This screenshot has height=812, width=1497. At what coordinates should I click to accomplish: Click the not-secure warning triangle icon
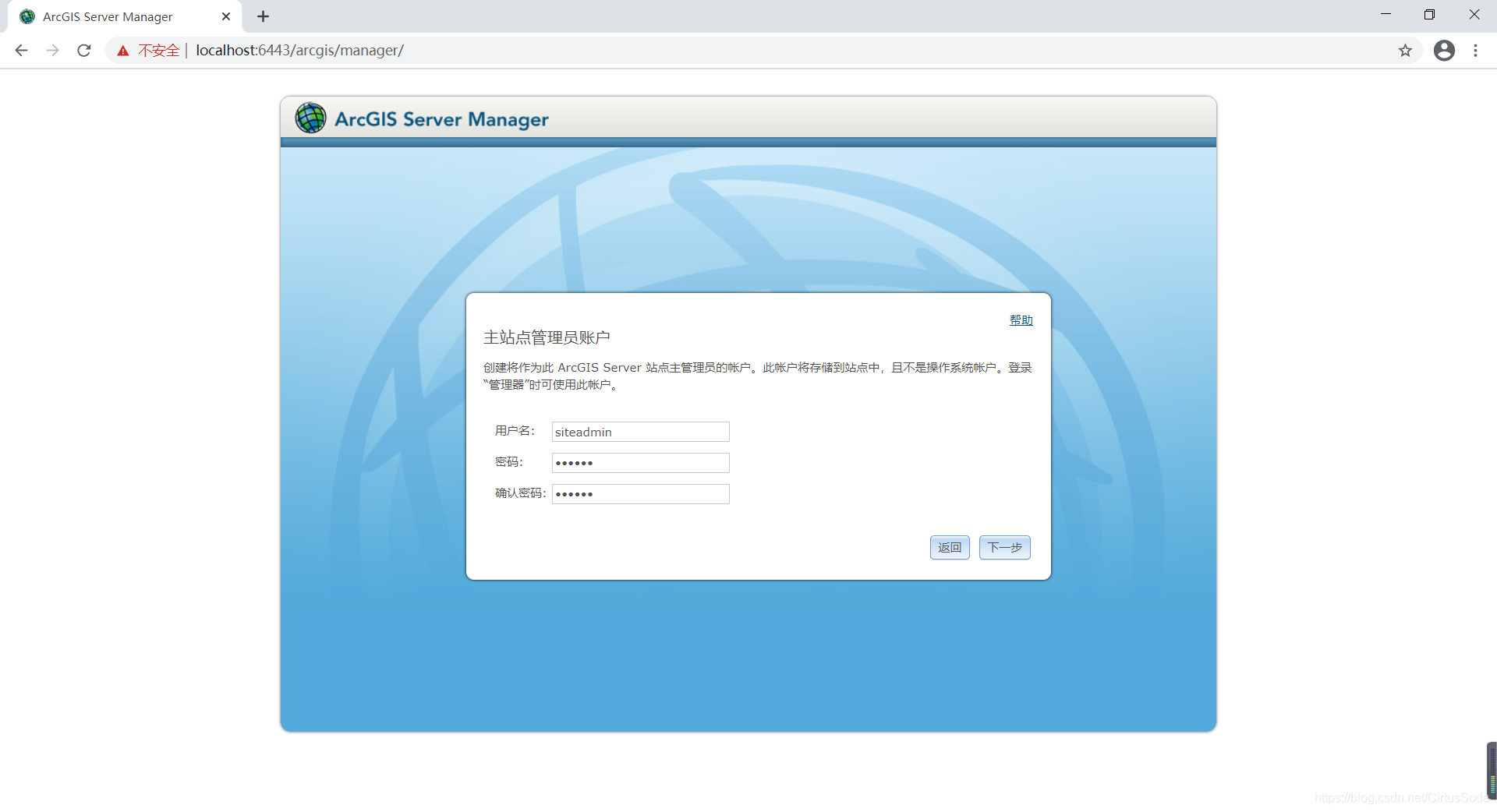coord(123,51)
